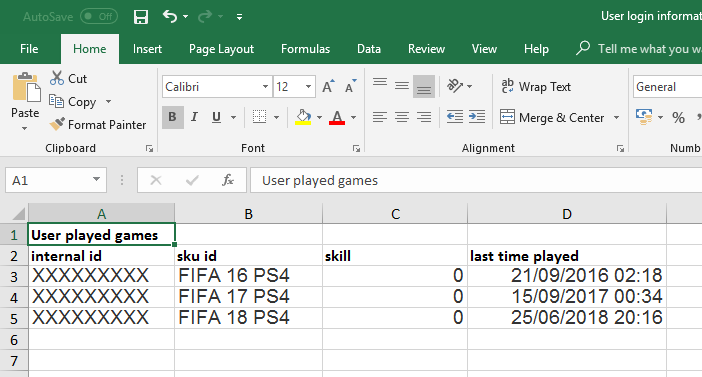The image size is (702, 377).
Task: Cancel the formula bar entry
Action: pyautogui.click(x=156, y=180)
